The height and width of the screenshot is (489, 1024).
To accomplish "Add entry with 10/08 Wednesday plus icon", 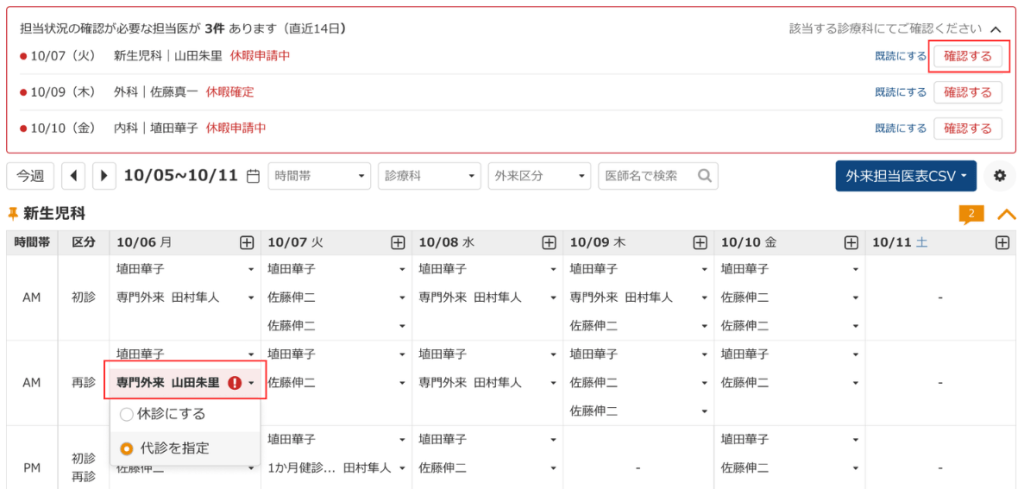I will pyautogui.click(x=549, y=242).
